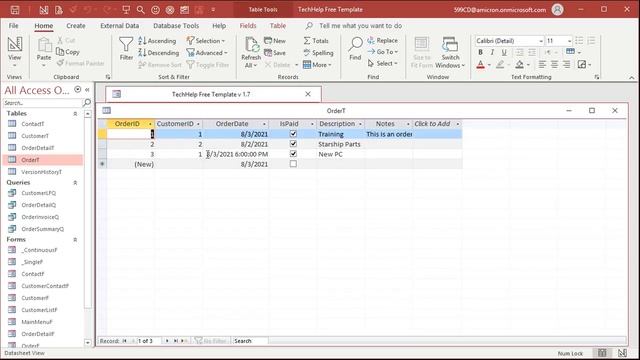Center align text
The width and height of the screenshot is (640, 360).
pos(554,64)
